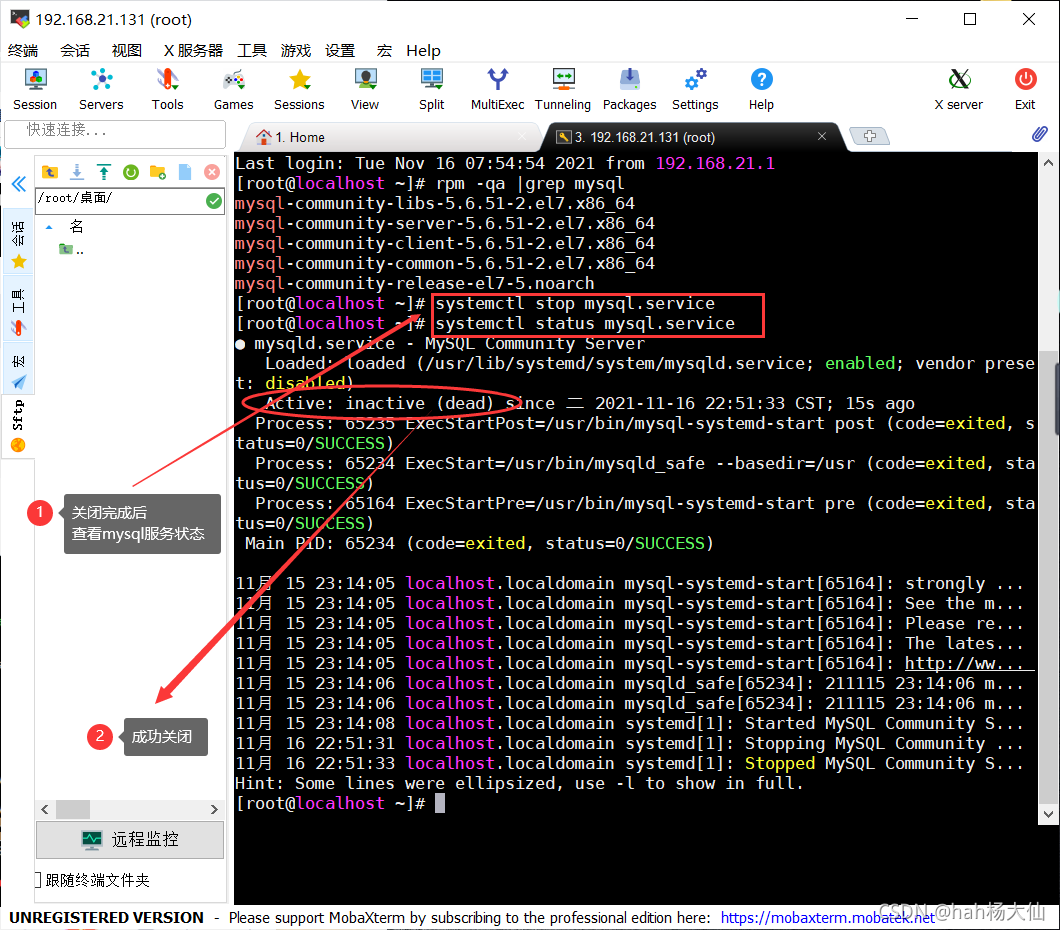This screenshot has width=1060, height=930.
Task: Open the Help menu
Action: (423, 51)
